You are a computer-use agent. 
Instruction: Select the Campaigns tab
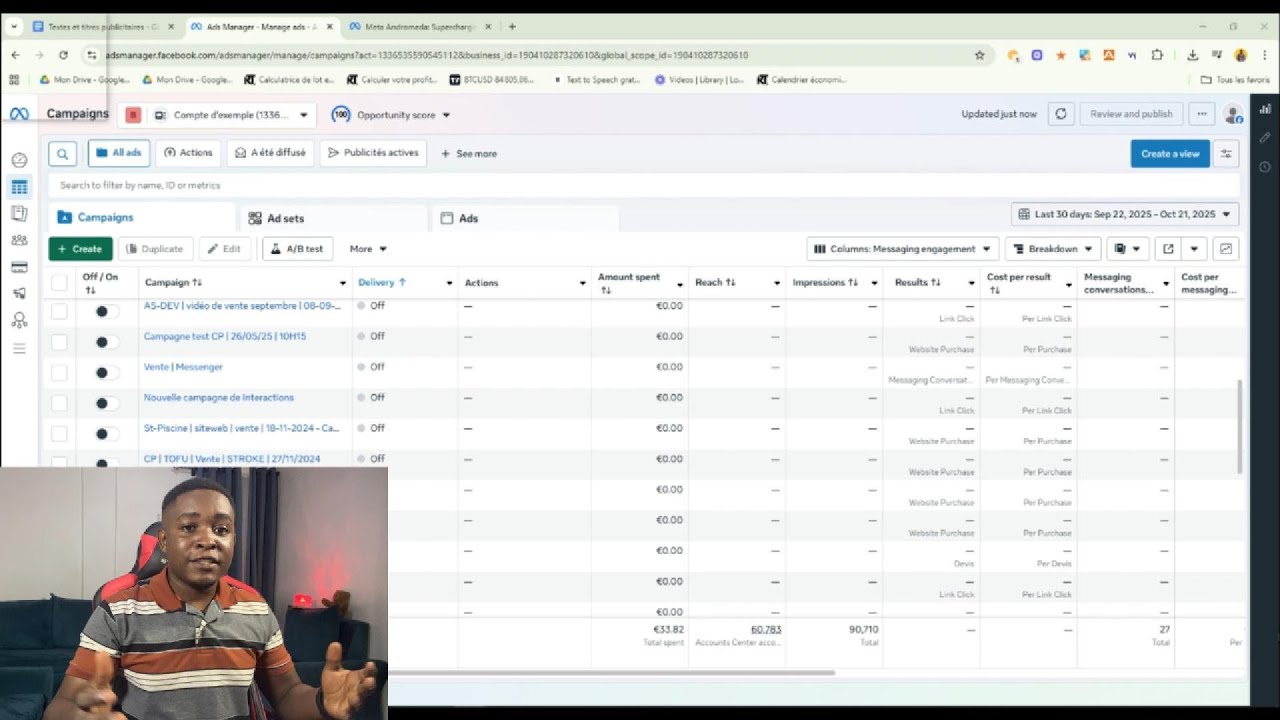[142, 217]
